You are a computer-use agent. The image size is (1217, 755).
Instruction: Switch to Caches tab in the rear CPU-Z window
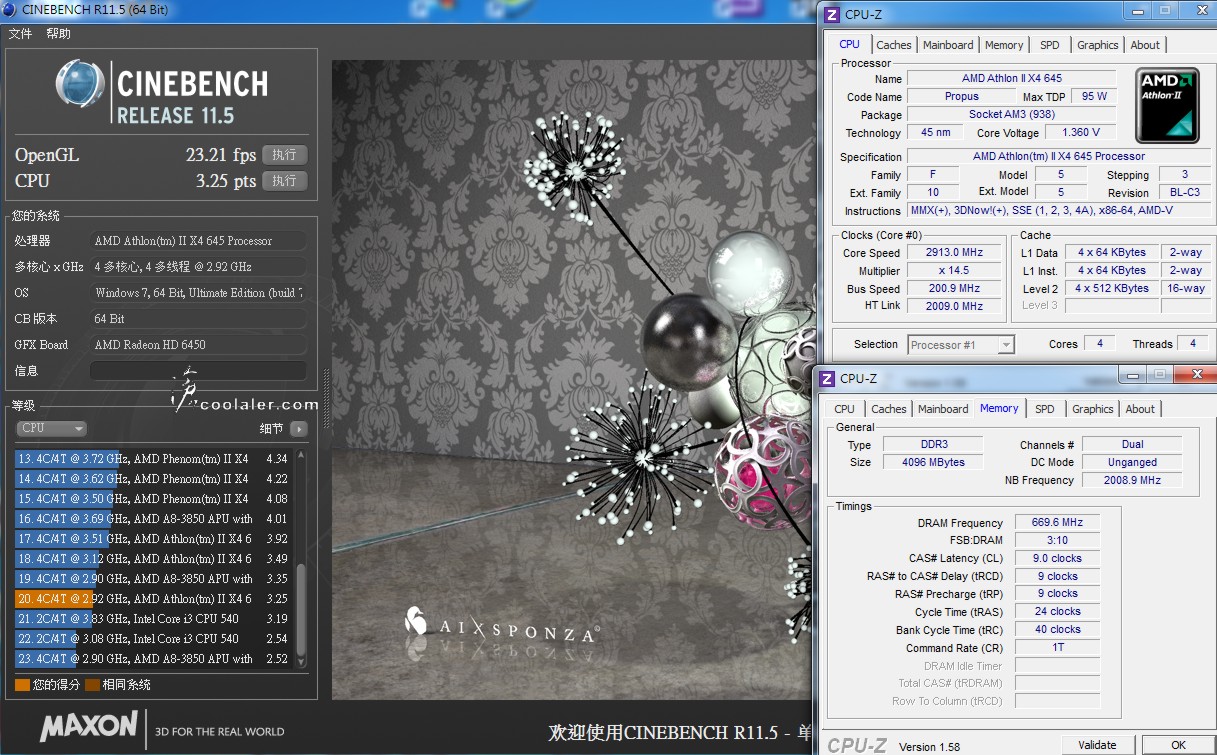[x=893, y=45]
